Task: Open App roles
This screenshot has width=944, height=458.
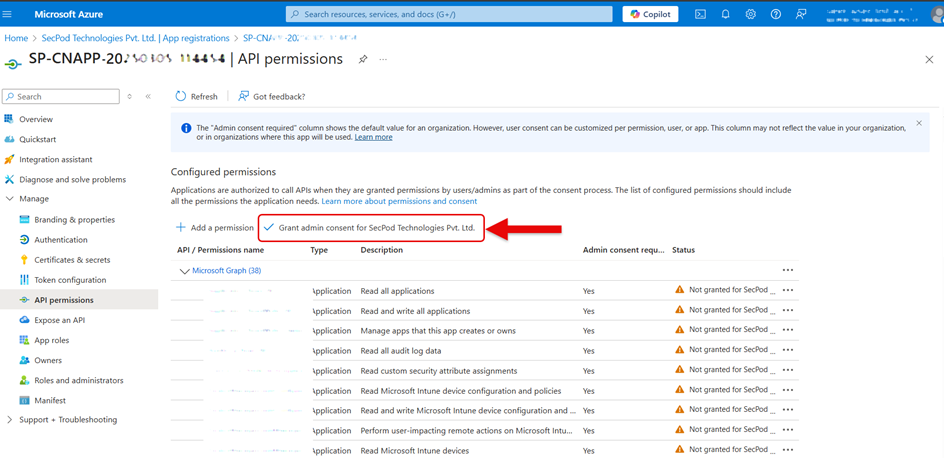Action: tap(51, 340)
